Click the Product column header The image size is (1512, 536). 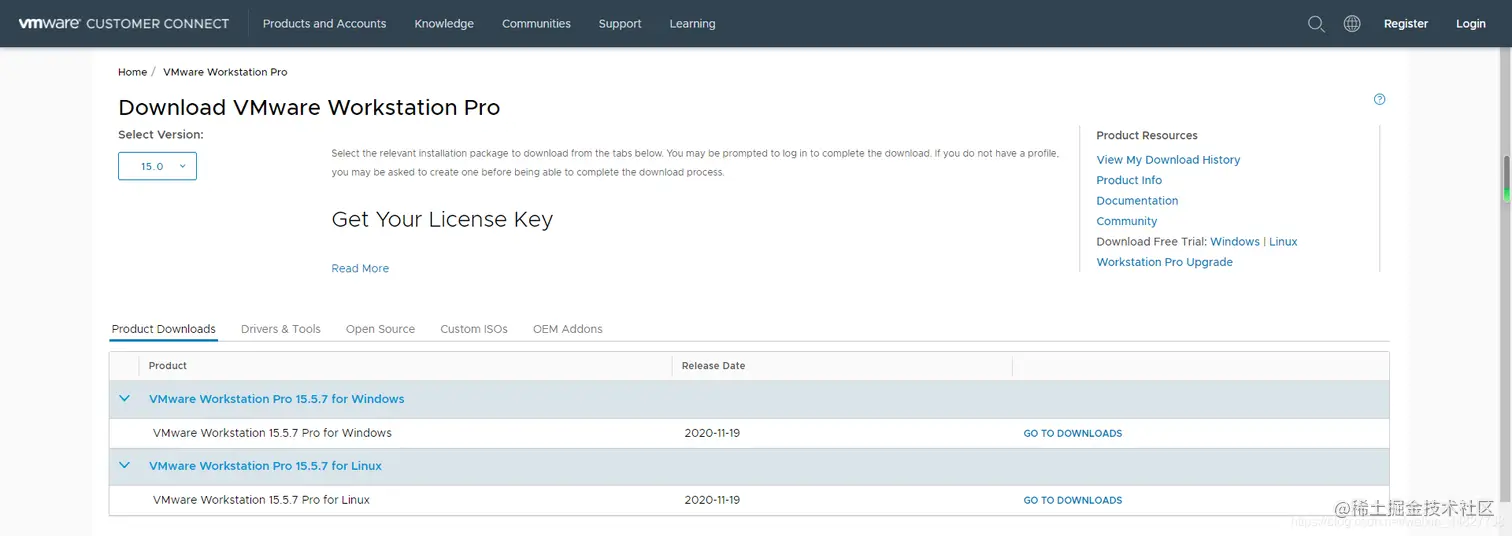(168, 366)
